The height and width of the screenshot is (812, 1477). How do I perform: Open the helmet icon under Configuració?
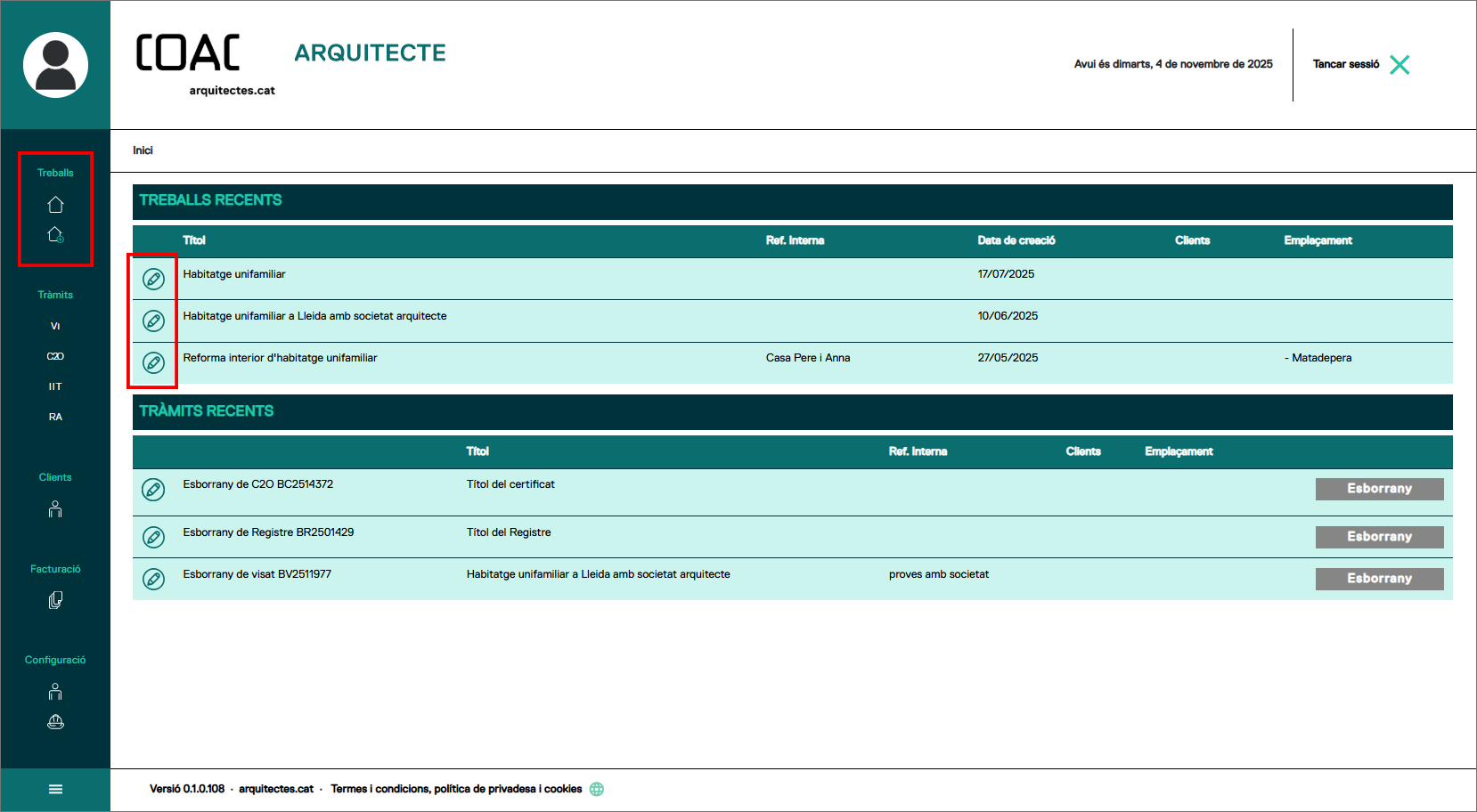[x=55, y=722]
